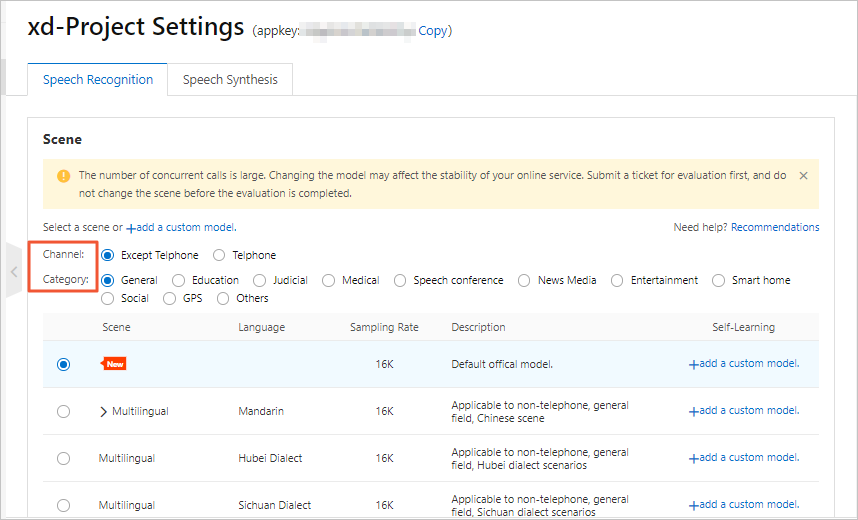Select Except Telphone channel
The height and width of the screenshot is (520, 858).
[x=108, y=255]
